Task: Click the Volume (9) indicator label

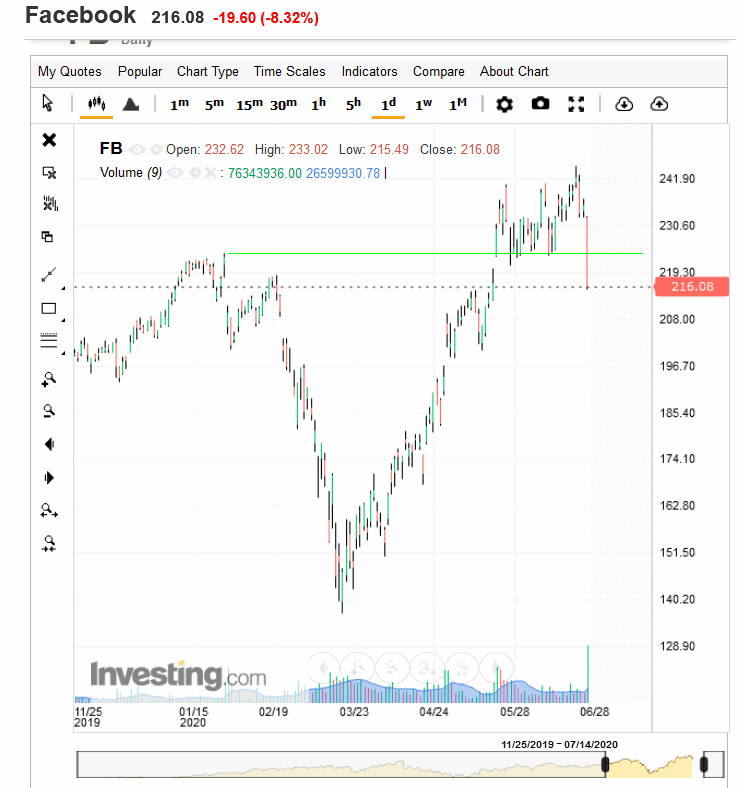Action: [131, 173]
